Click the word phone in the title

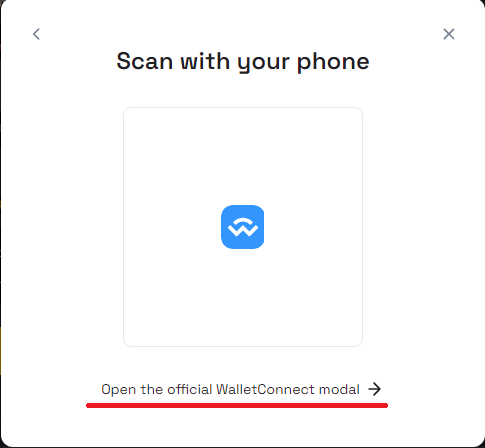coord(333,63)
